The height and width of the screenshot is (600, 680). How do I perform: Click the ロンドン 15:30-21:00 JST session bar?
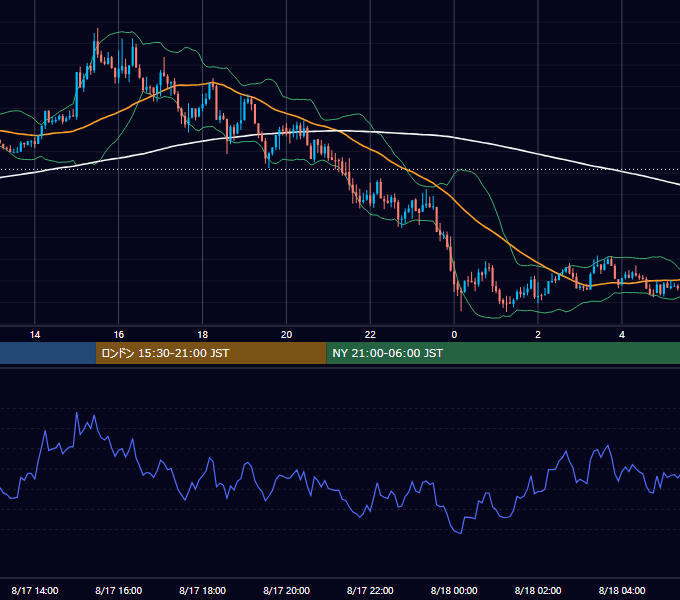[211, 353]
